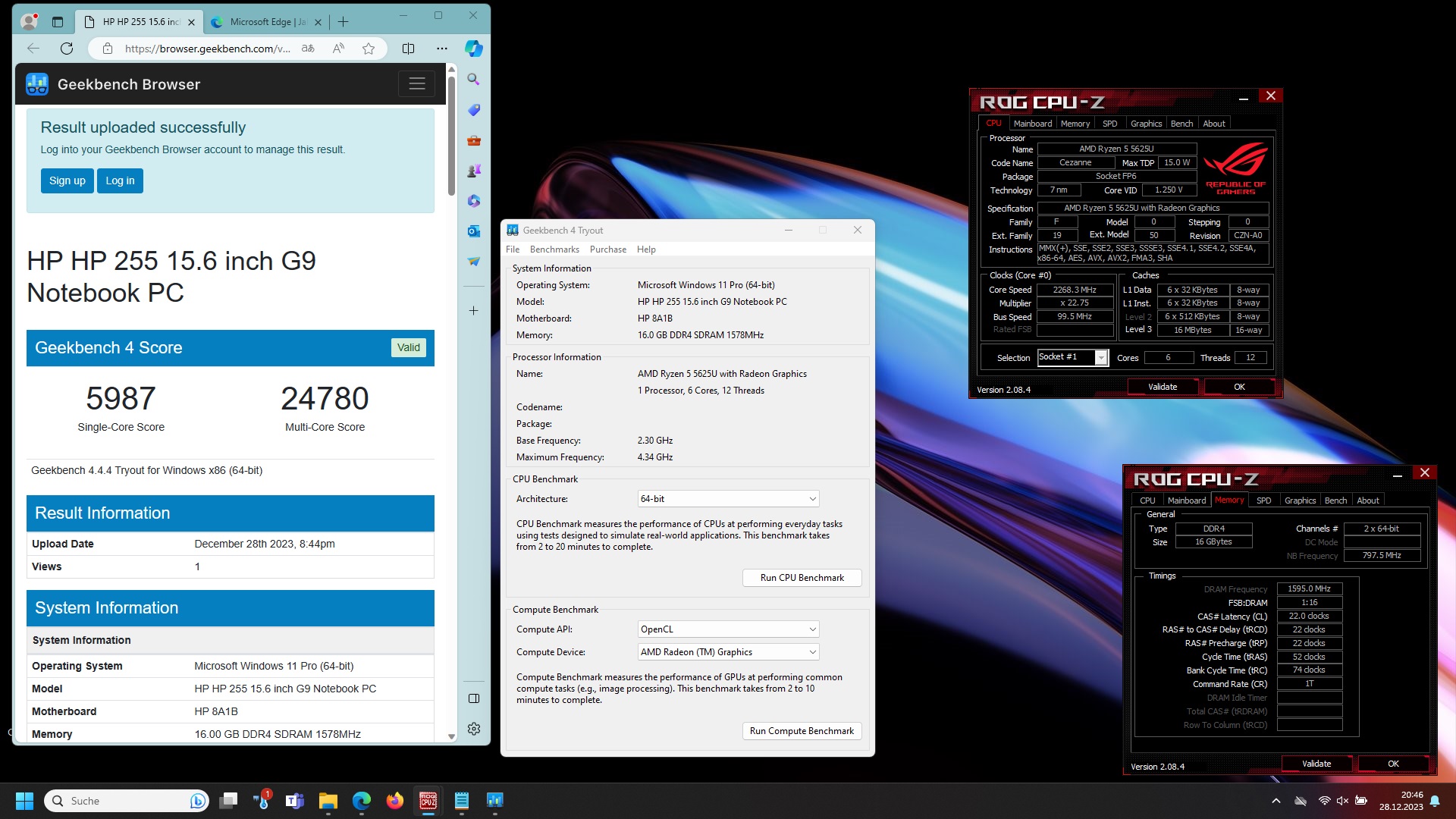Image resolution: width=1456 pixels, height=819 pixels.
Task: Show hidden system tray icons chevron
Action: coord(1276,801)
